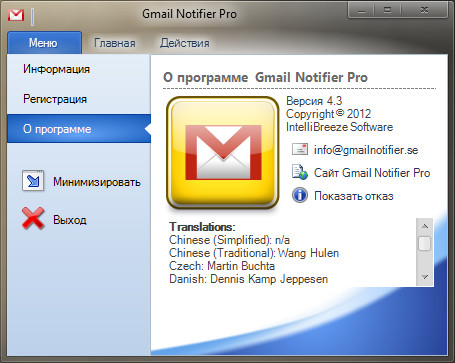Image resolution: width=455 pixels, height=363 pixels.
Task: Click the Минимизировать label
Action: pos(97,182)
